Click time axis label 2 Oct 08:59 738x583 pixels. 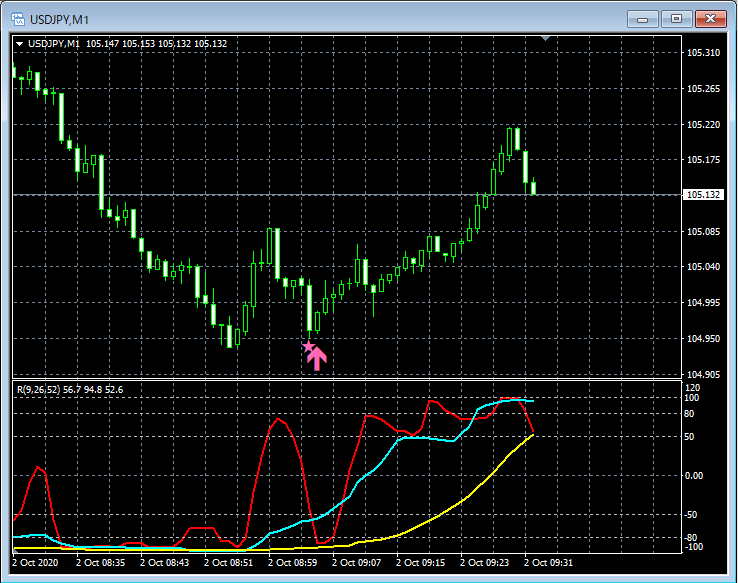pyautogui.click(x=292, y=562)
